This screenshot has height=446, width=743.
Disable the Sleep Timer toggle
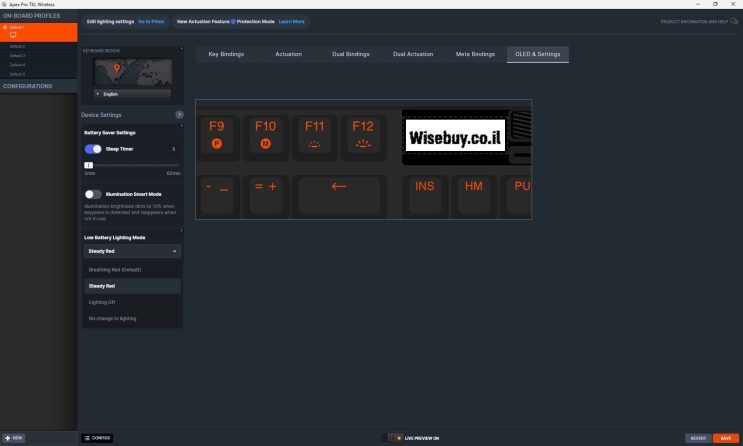point(93,149)
